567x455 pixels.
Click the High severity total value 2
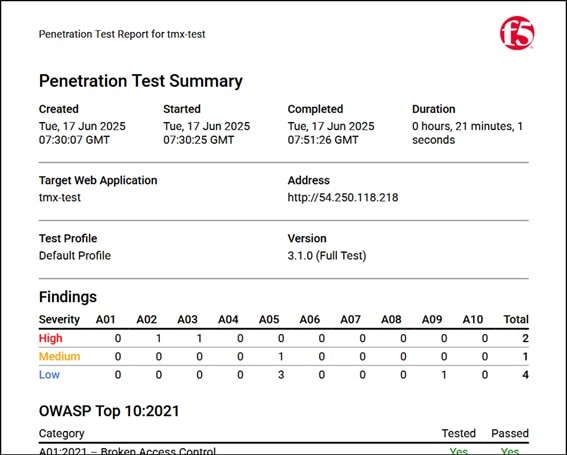click(525, 338)
